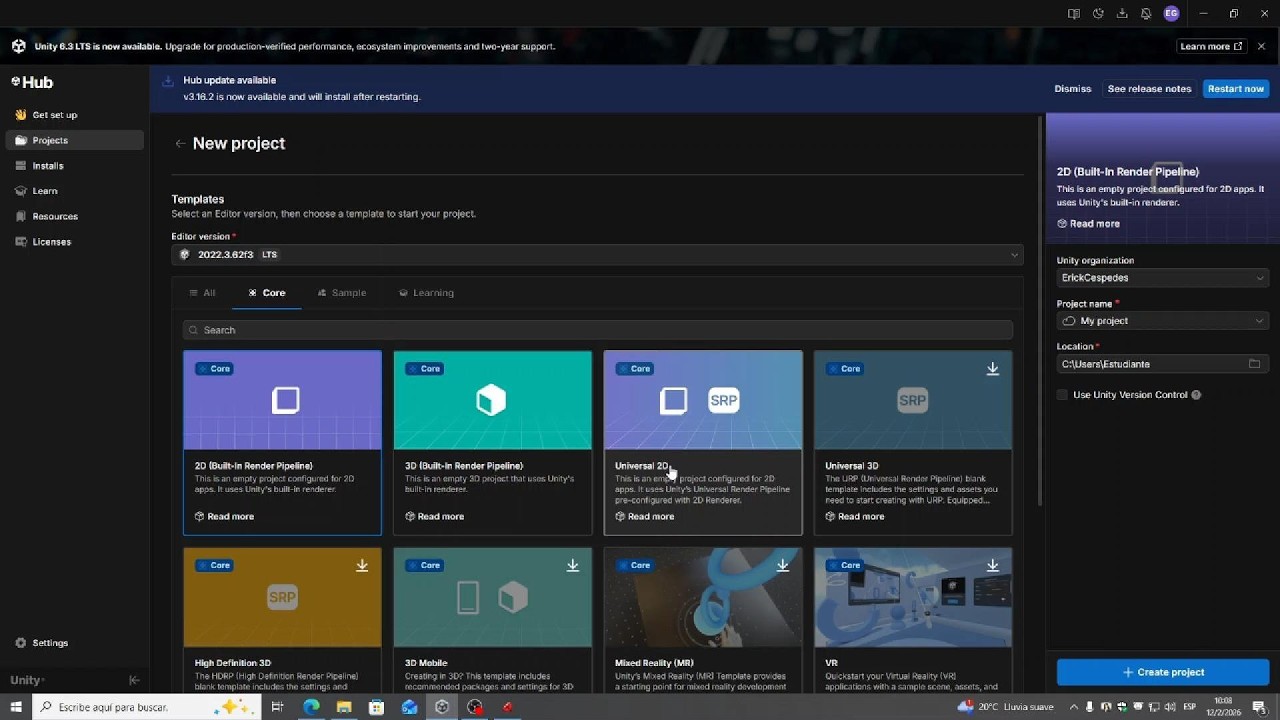This screenshot has height=720, width=1280.
Task: Select the VR template card
Action: tap(912, 620)
